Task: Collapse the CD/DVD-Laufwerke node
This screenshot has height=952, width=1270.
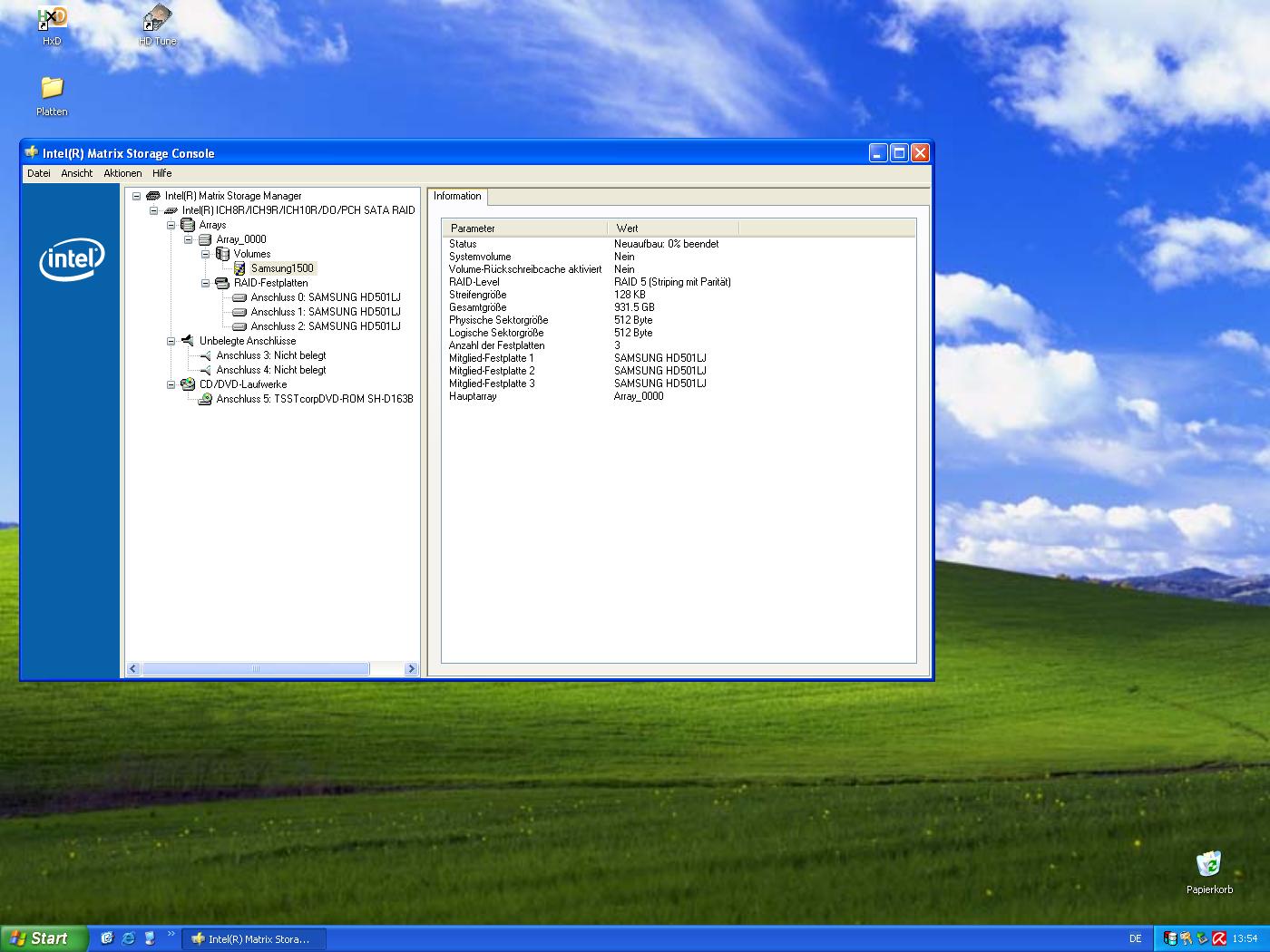Action: [171, 384]
